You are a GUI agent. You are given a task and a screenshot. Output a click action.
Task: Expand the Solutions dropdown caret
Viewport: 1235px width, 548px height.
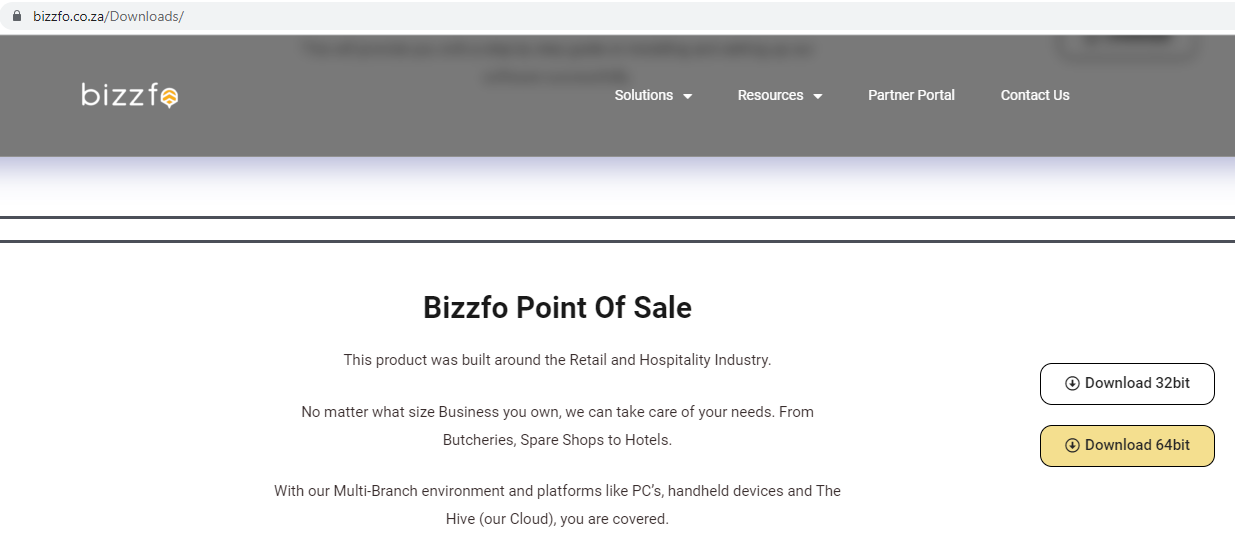pyautogui.click(x=688, y=96)
